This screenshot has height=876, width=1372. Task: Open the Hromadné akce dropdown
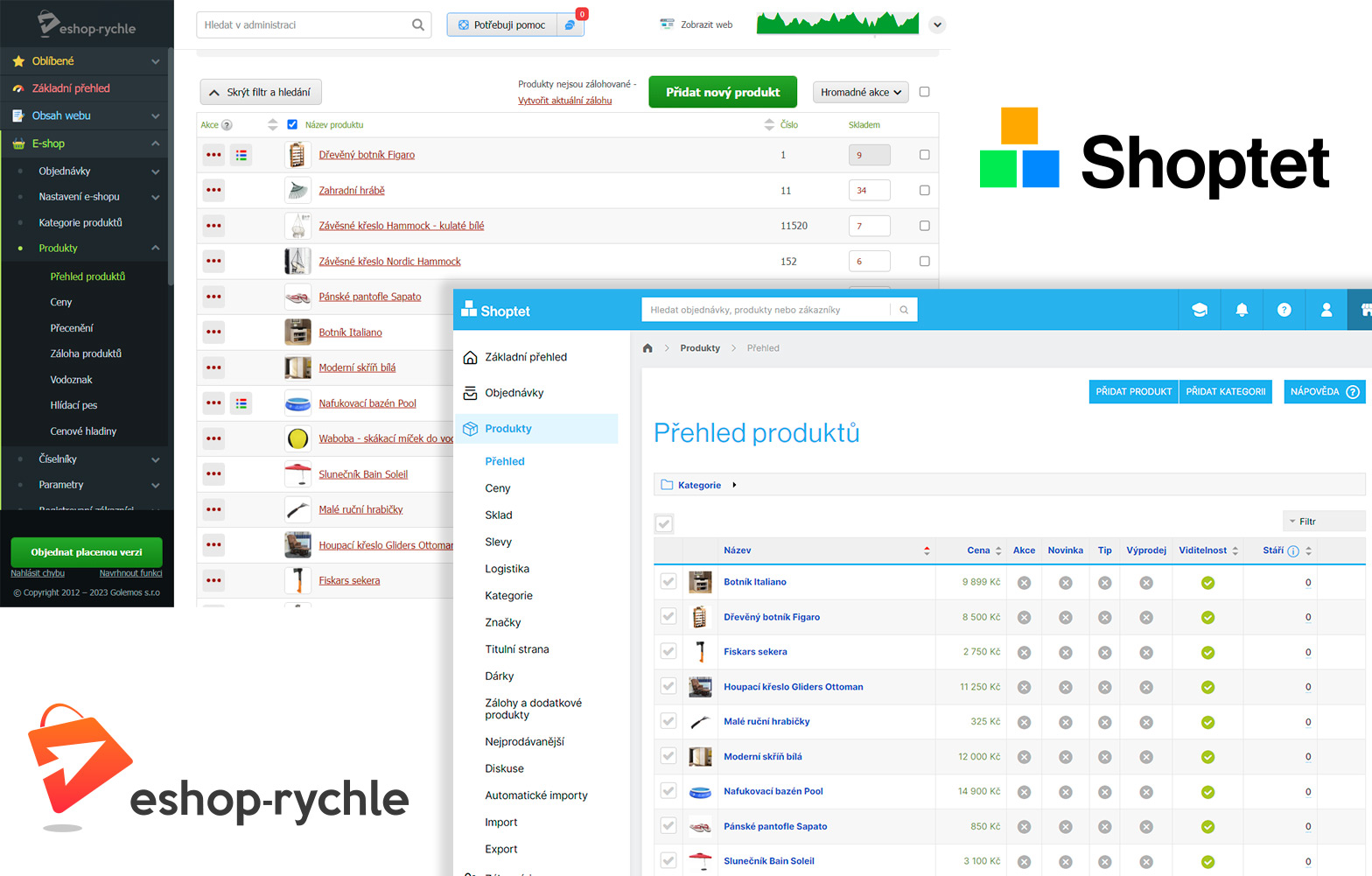coord(861,92)
